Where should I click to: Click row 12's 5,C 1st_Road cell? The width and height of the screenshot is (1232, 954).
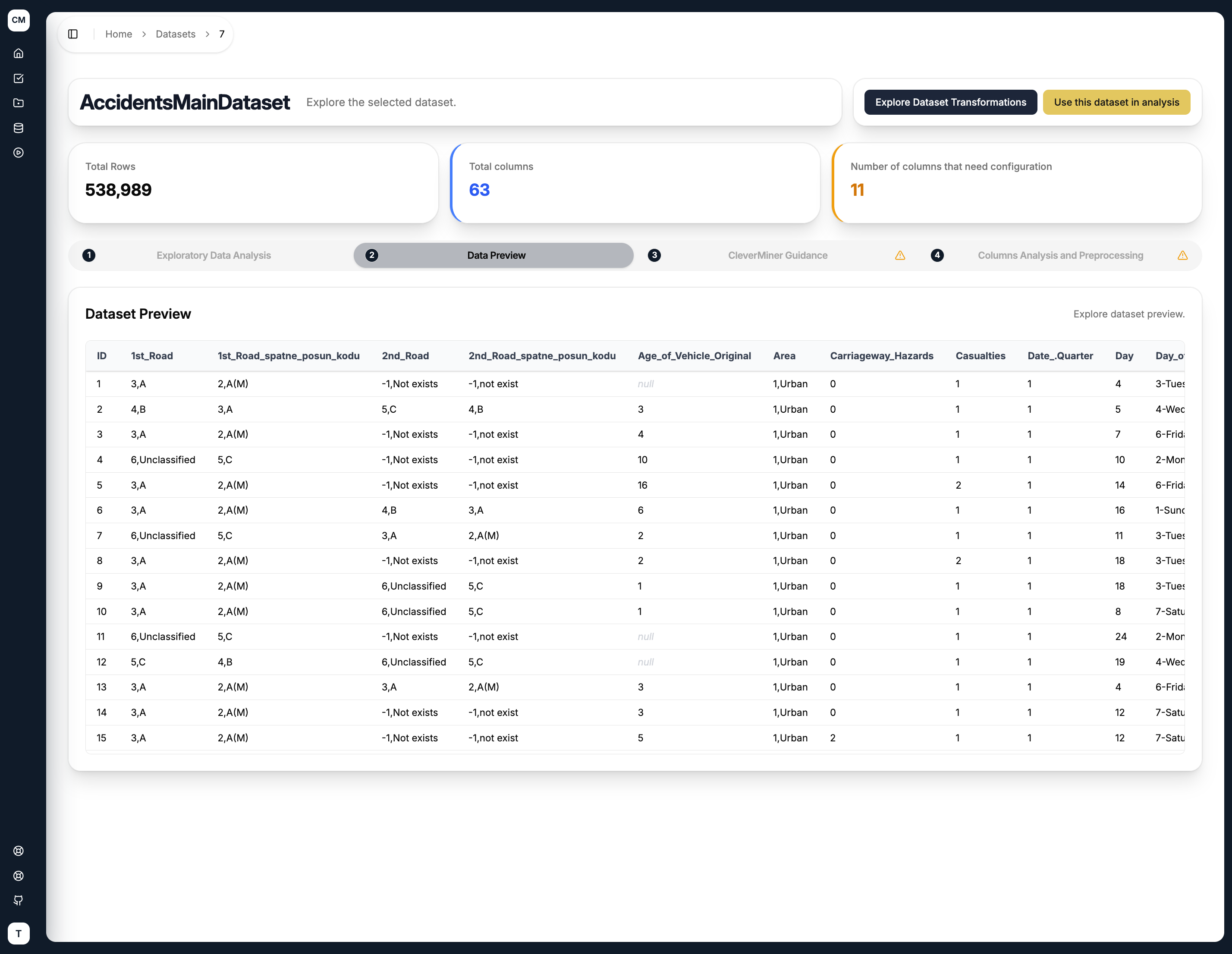click(x=138, y=662)
